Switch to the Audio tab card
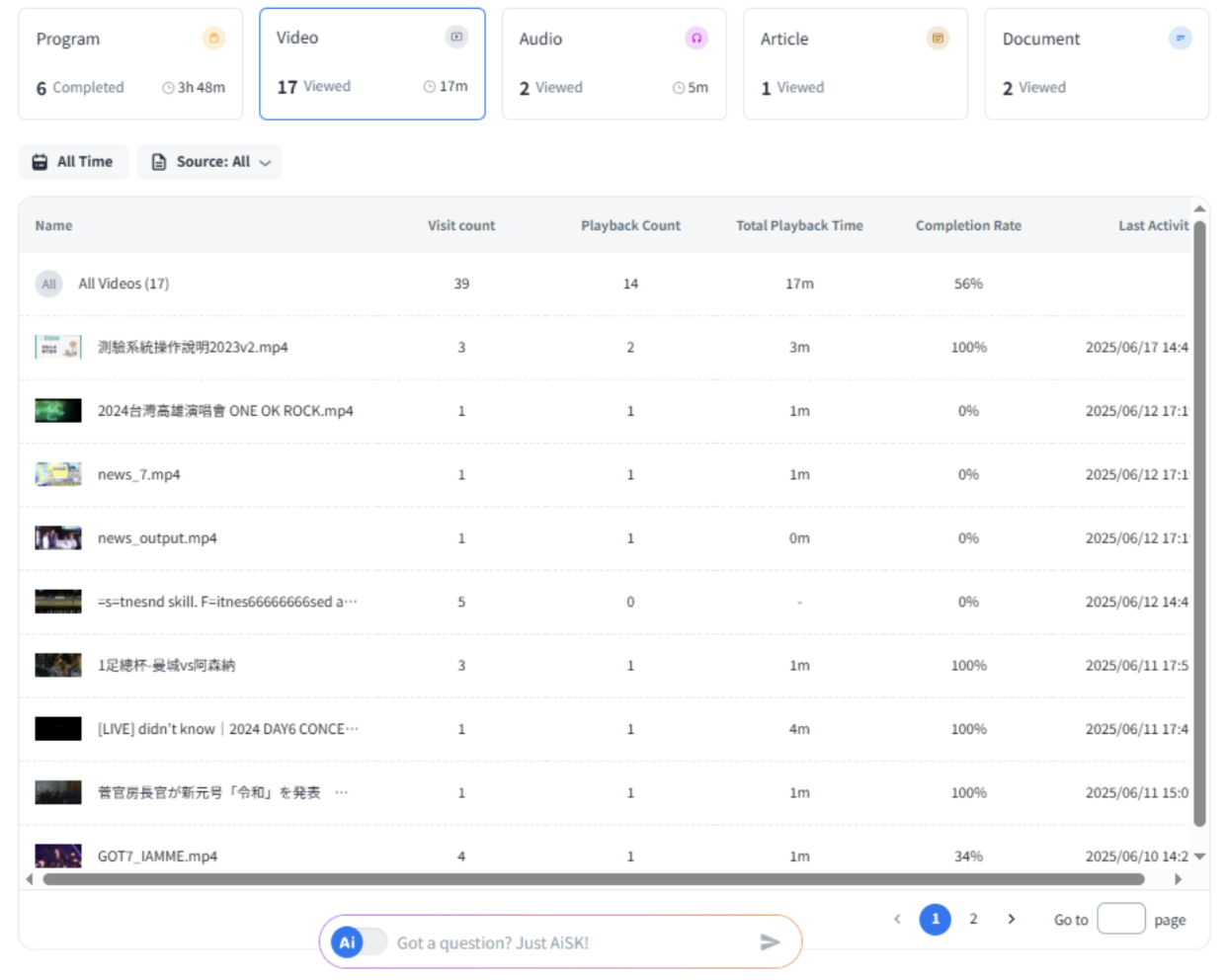 click(613, 64)
